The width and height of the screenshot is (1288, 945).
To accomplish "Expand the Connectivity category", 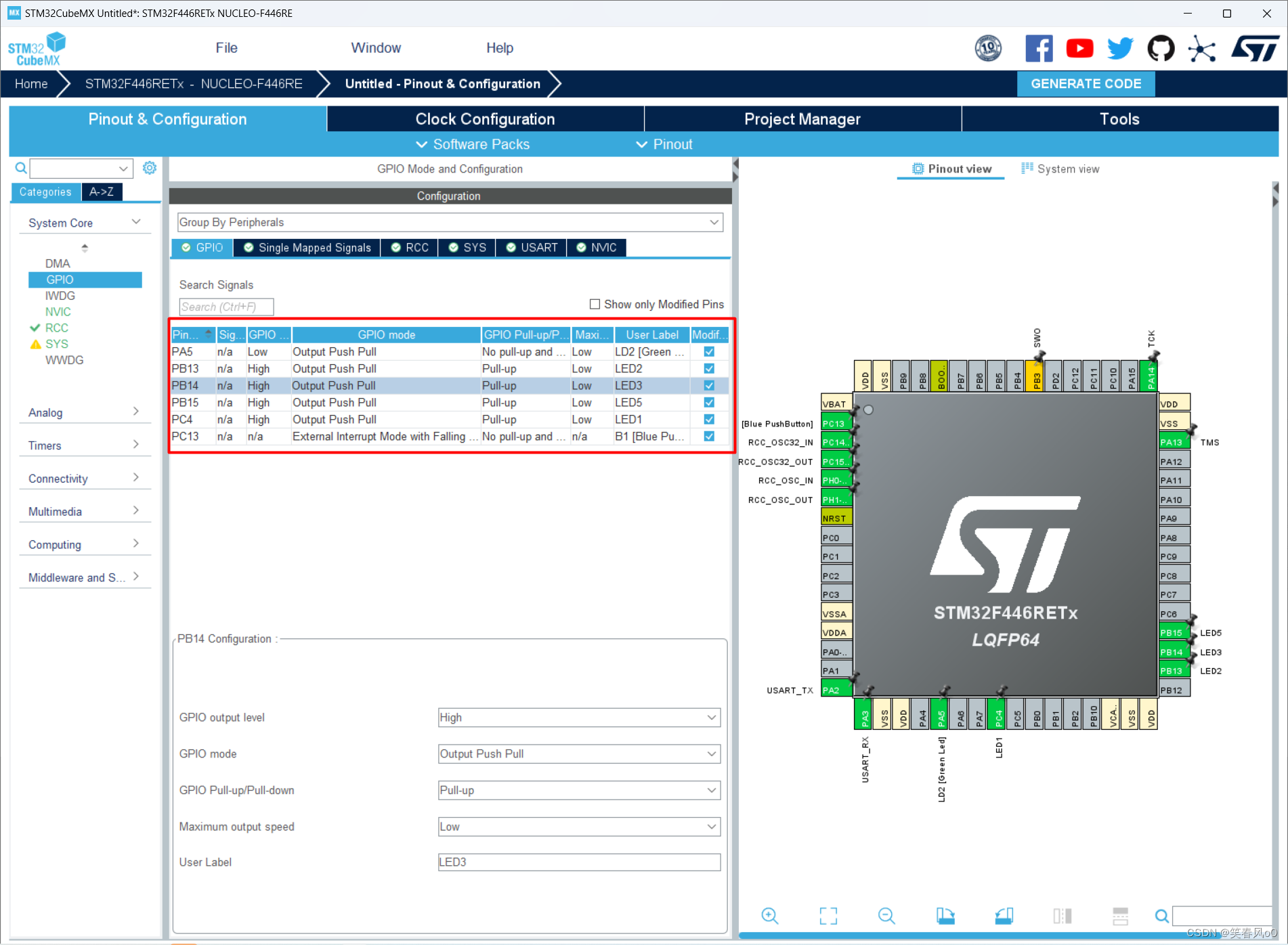I will [84, 479].
